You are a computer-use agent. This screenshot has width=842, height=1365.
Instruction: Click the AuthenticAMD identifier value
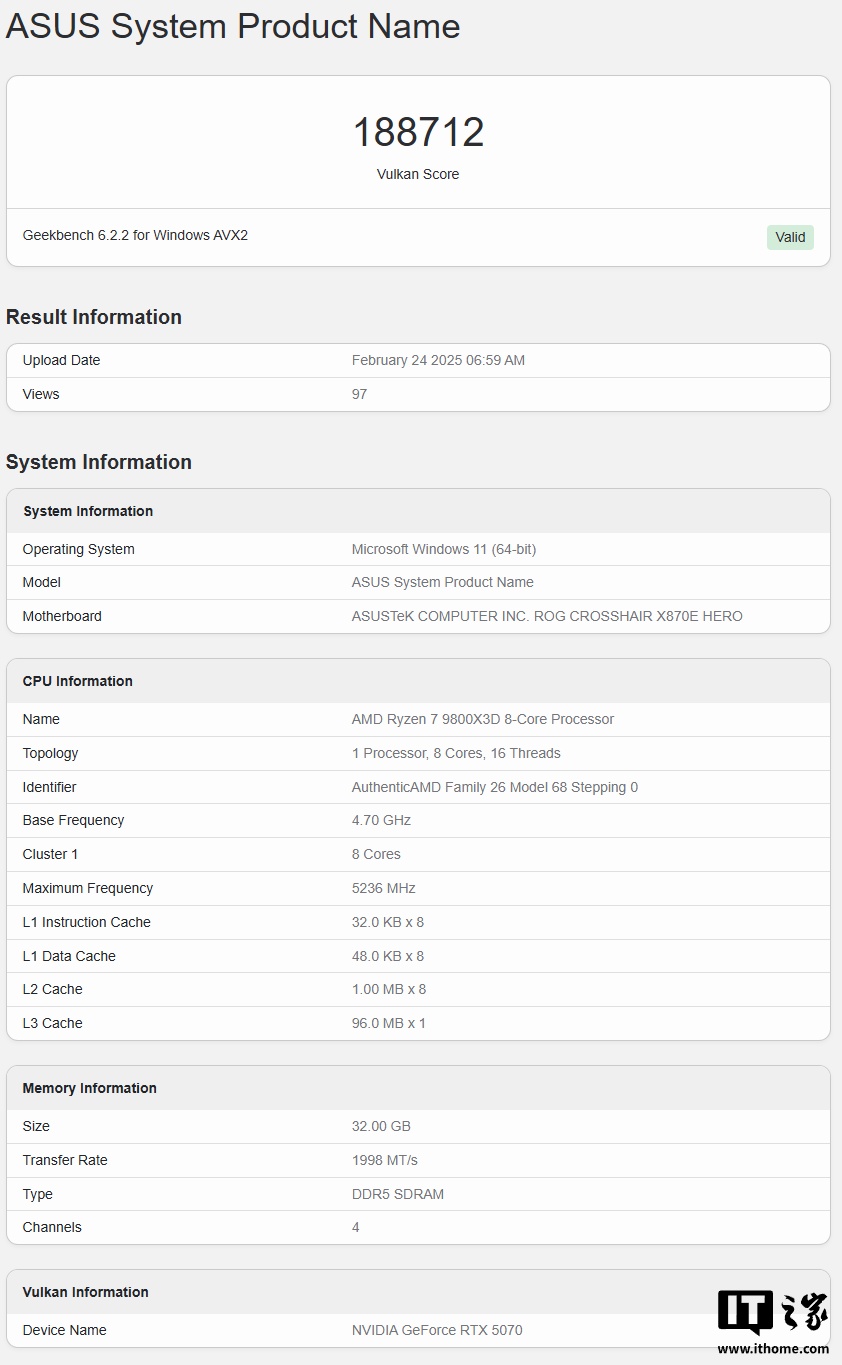coord(495,787)
